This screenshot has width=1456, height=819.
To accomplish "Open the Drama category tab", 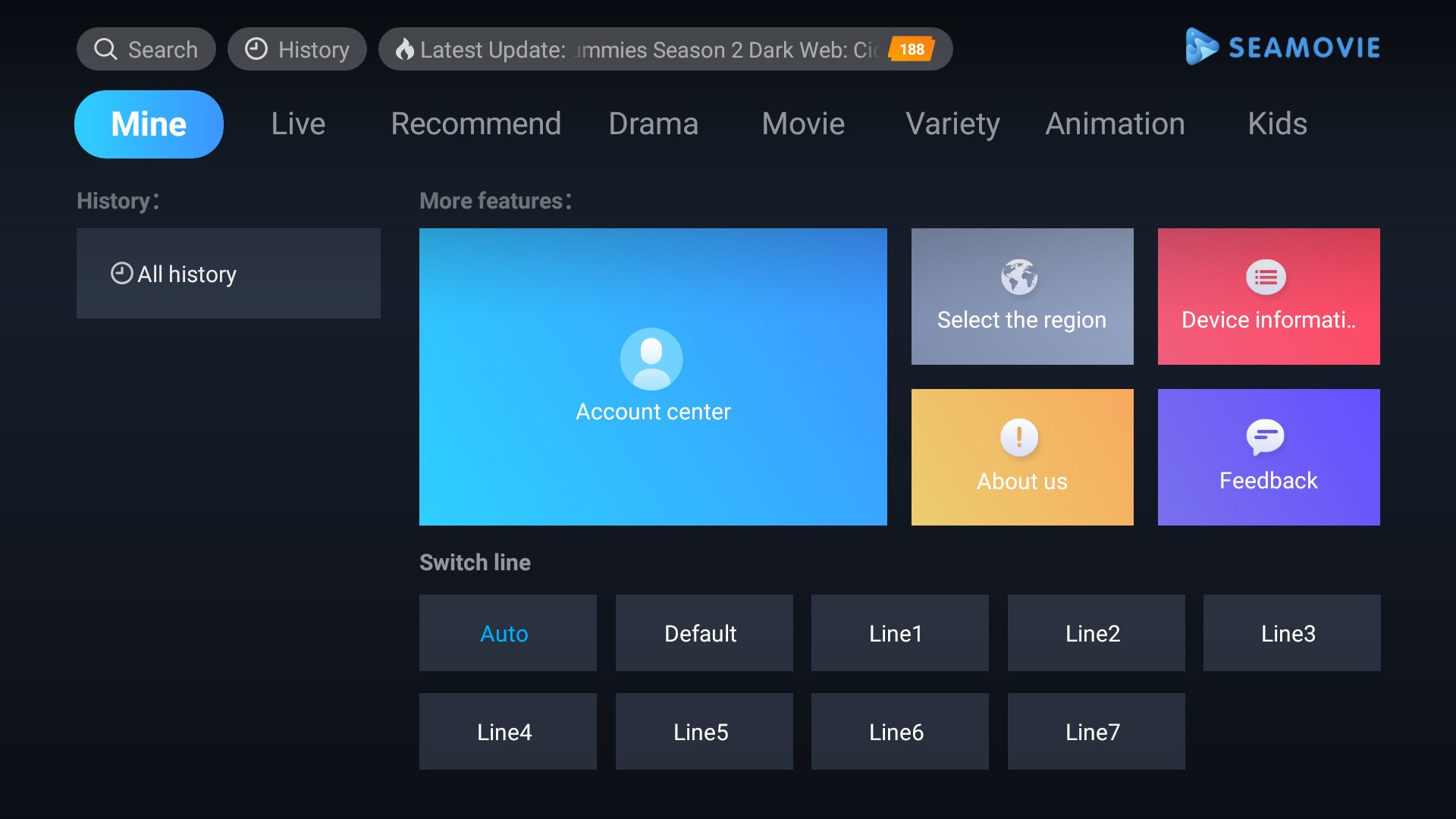I will 653,124.
